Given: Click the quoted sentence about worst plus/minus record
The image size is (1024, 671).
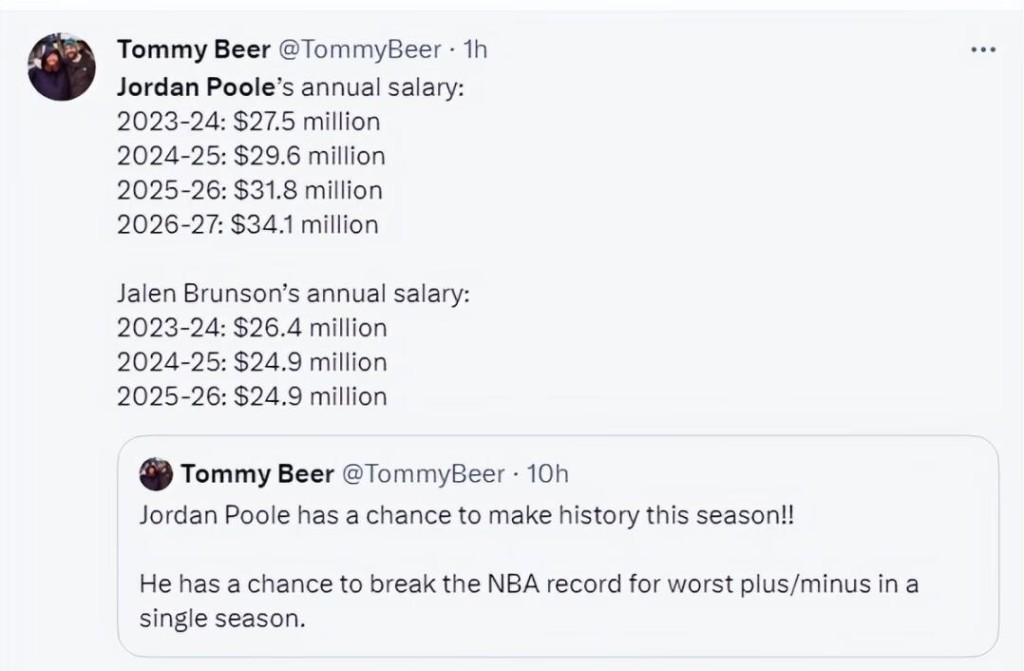Looking at the screenshot, I should click(528, 601).
